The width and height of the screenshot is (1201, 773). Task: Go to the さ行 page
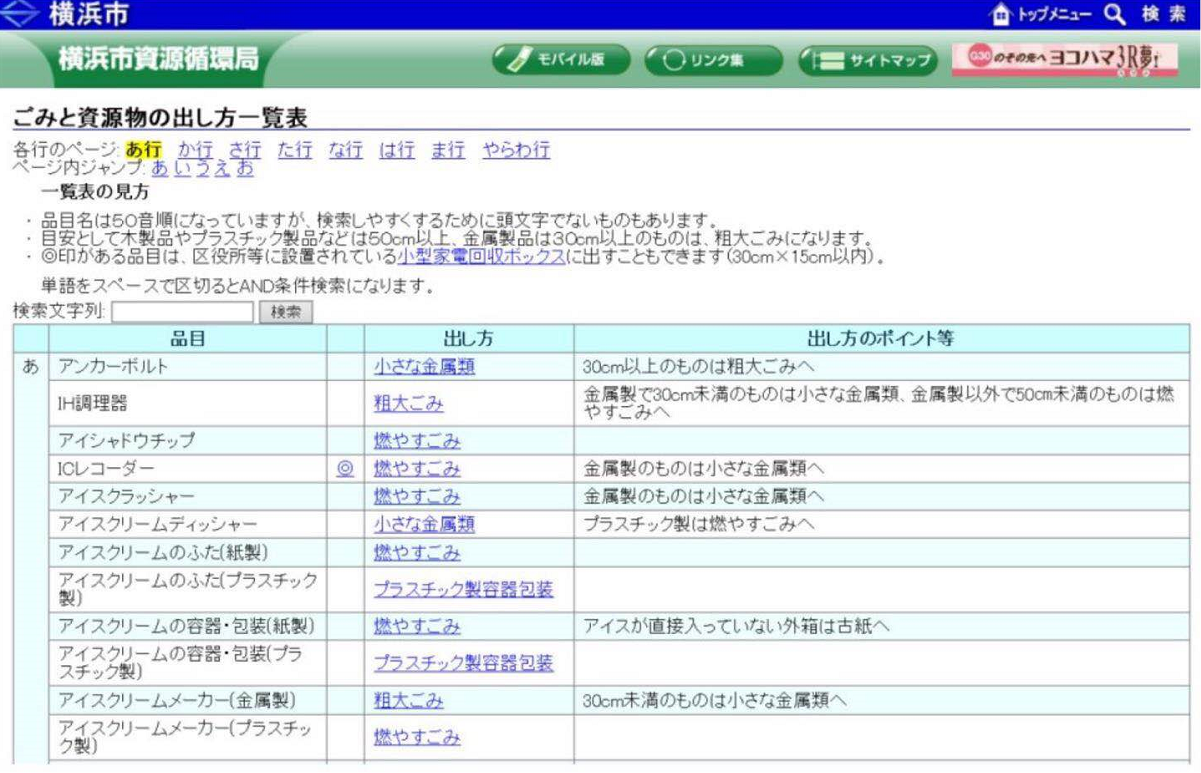point(245,150)
